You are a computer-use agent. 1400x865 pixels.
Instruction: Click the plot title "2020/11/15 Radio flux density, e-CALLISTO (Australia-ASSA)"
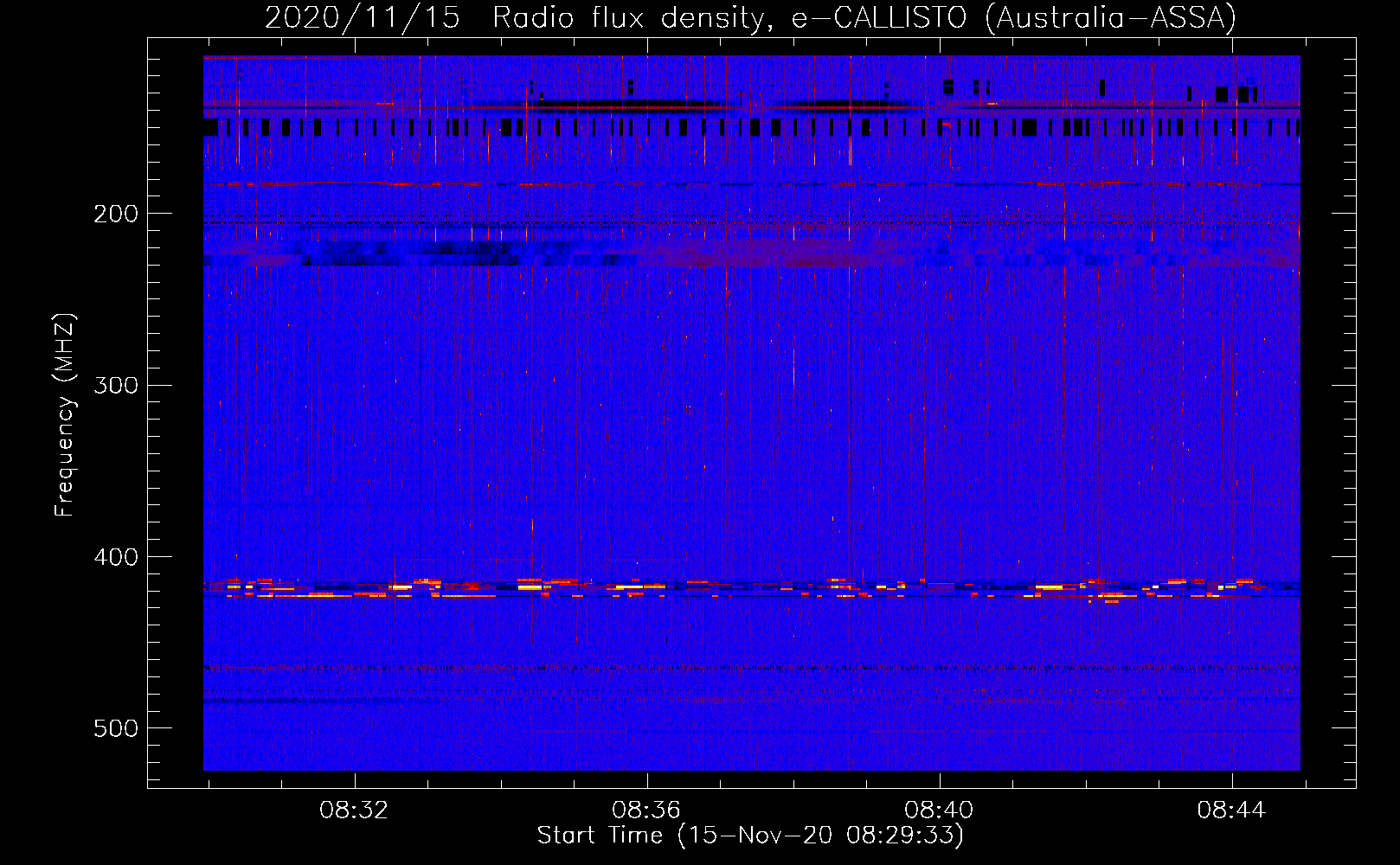[x=750, y=17]
